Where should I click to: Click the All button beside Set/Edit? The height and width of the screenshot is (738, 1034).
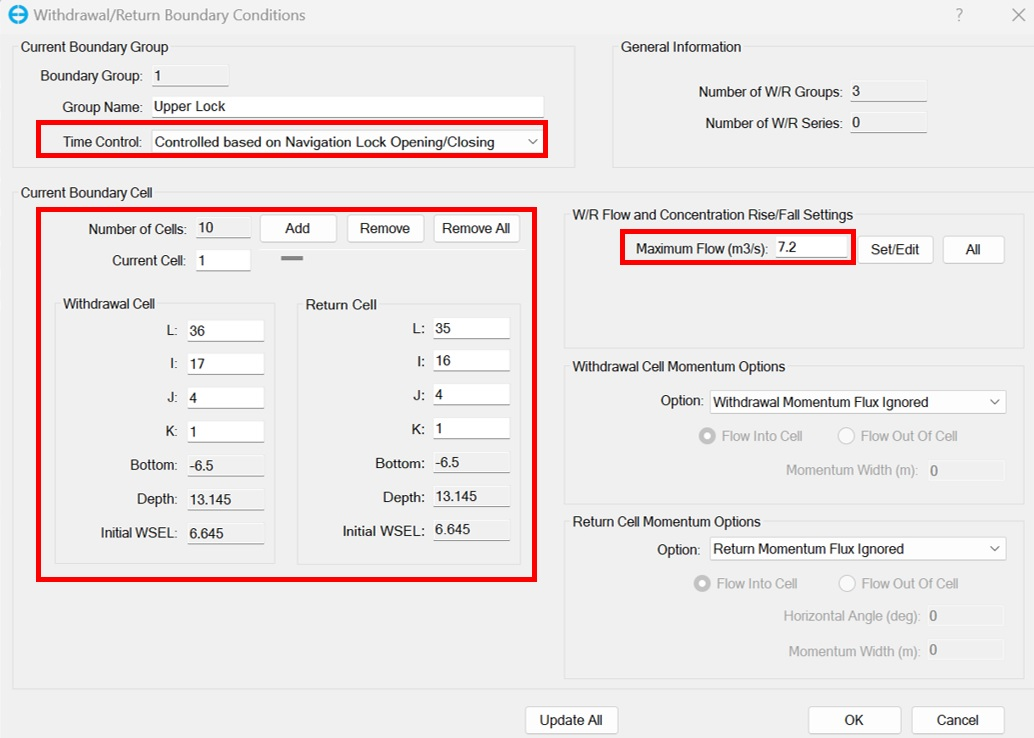[973, 250]
